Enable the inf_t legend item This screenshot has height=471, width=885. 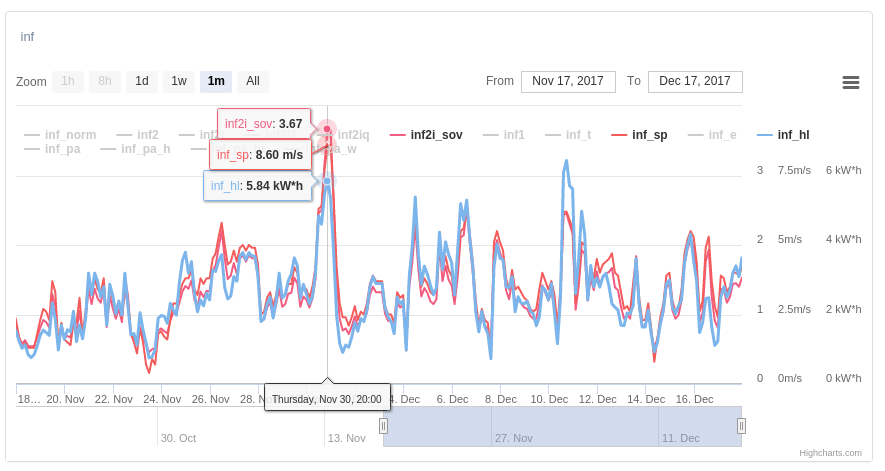click(x=568, y=135)
